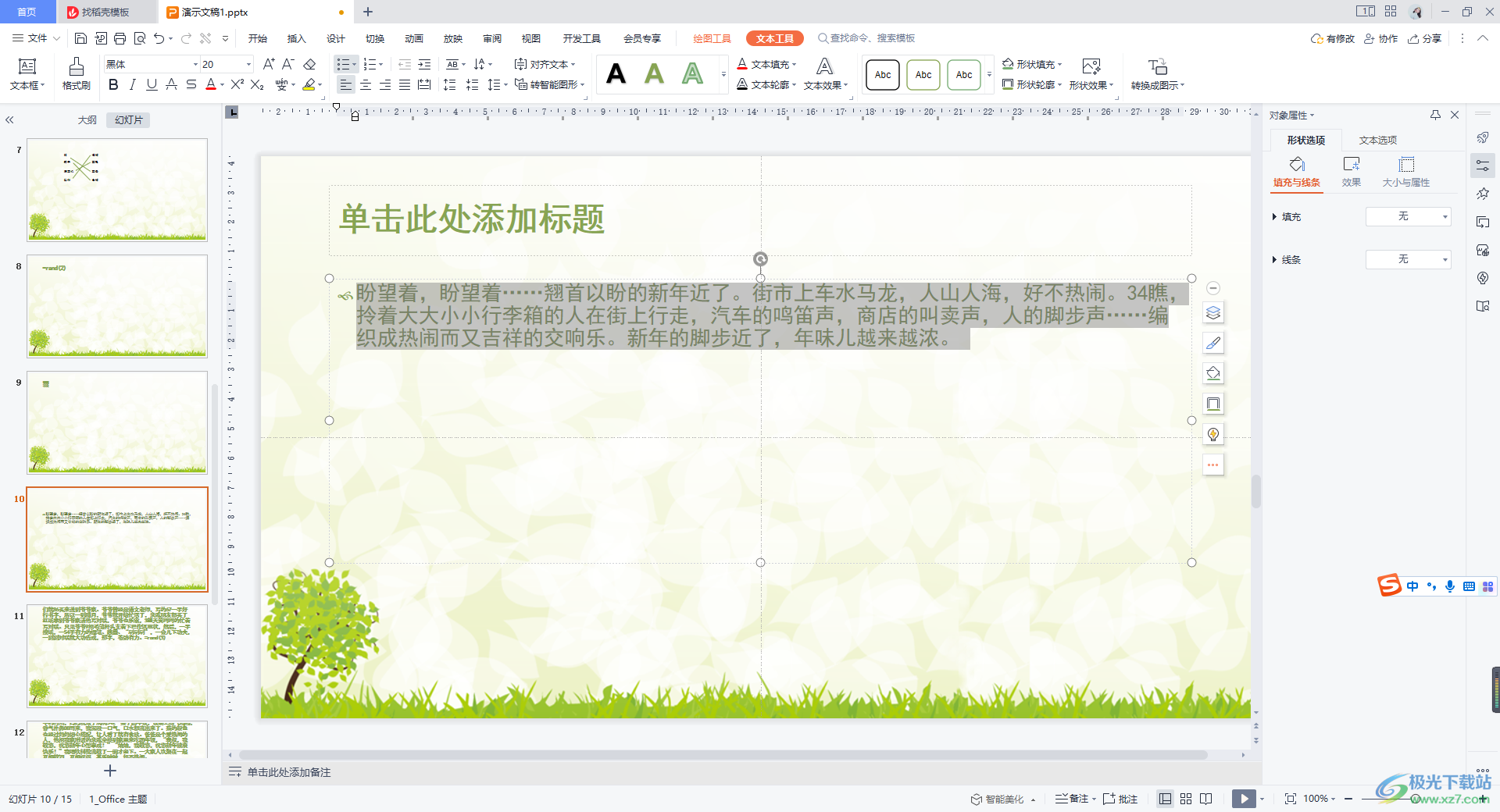Increase font size with A+ icon
This screenshot has height=812, width=1500.
click(x=269, y=64)
